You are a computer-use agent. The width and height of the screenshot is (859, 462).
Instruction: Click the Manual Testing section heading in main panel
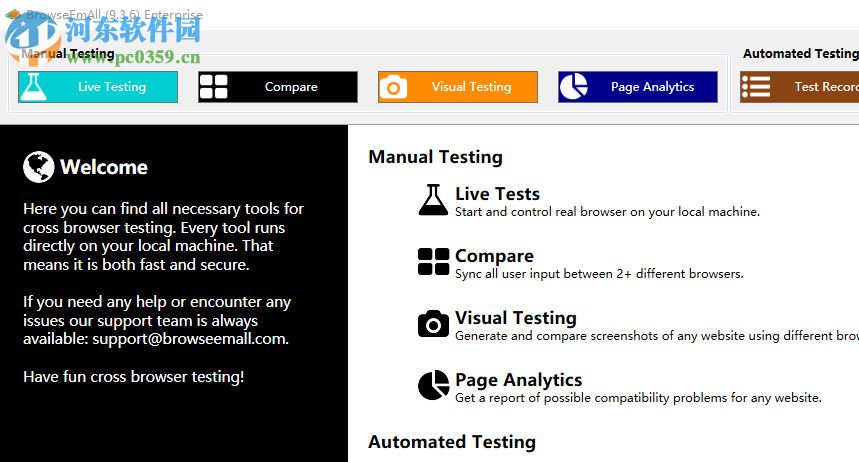[x=436, y=157]
